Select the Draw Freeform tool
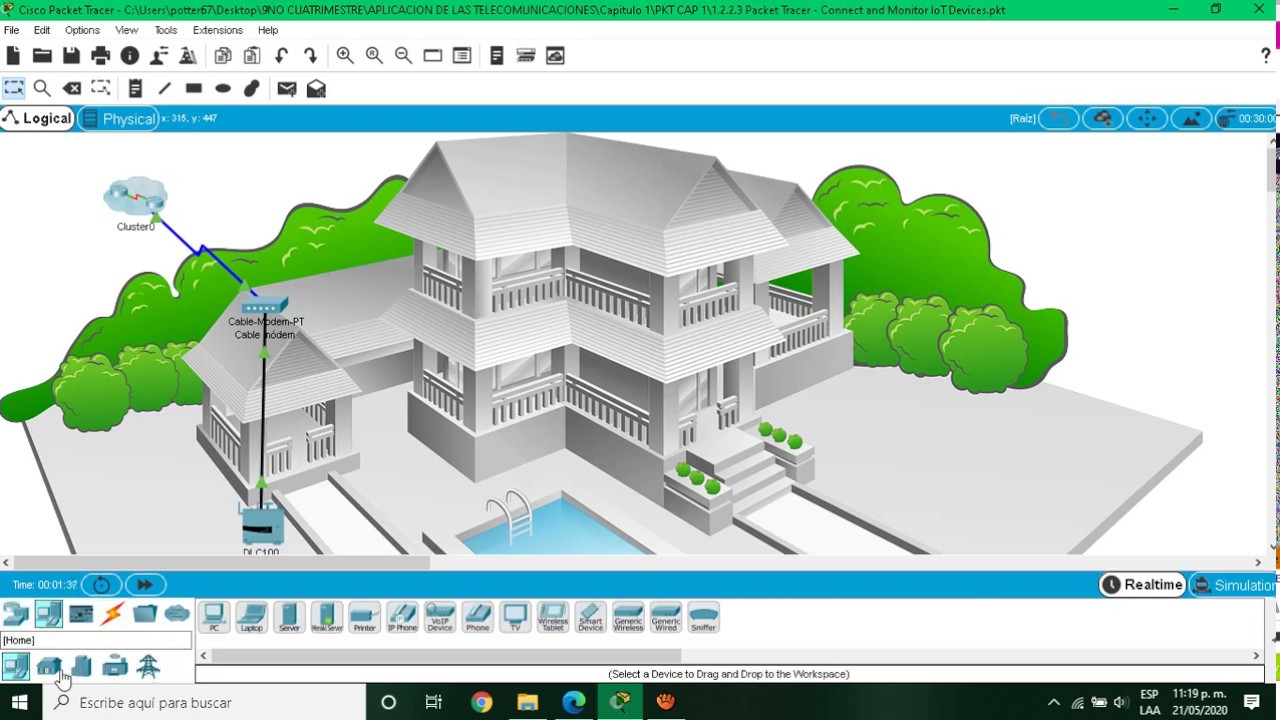The height and width of the screenshot is (720, 1280). 252,89
